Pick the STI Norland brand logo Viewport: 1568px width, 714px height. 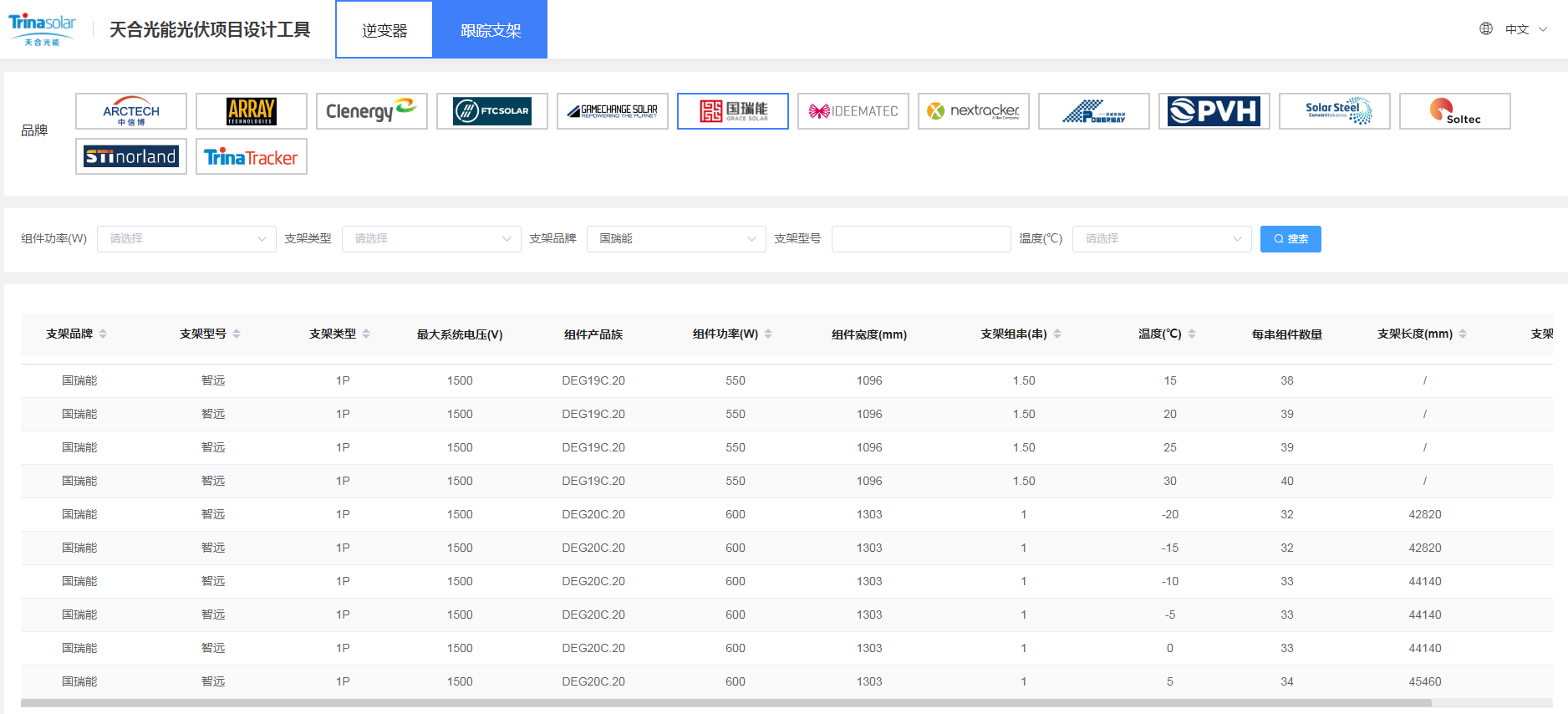pyautogui.click(x=131, y=156)
